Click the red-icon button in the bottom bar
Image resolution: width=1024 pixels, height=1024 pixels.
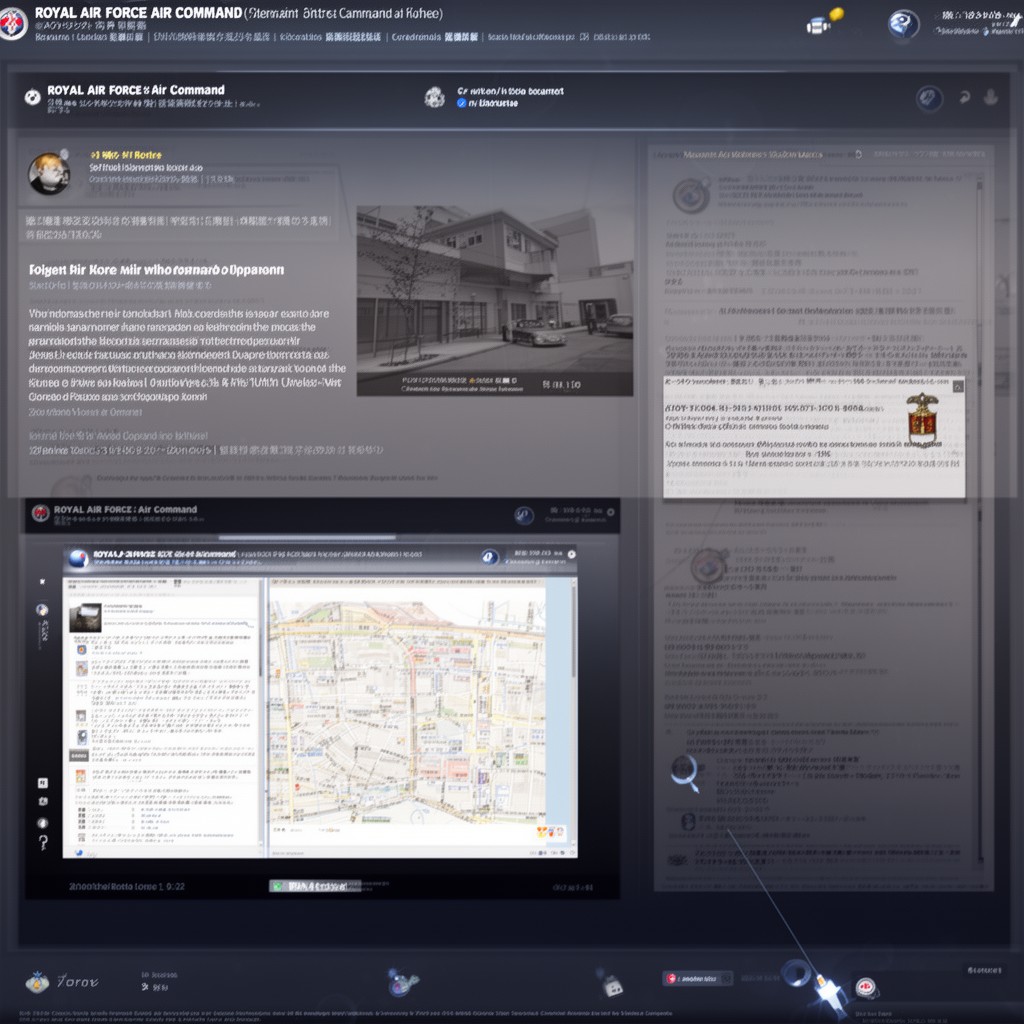point(697,978)
